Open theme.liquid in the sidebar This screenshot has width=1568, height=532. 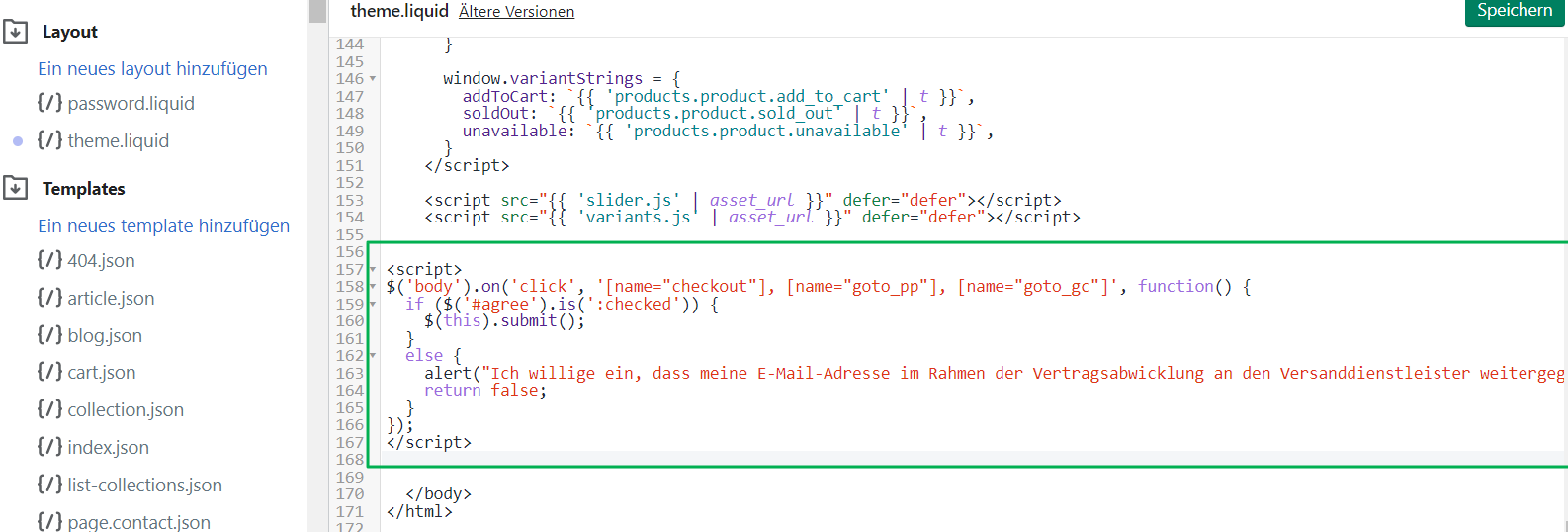(x=118, y=140)
